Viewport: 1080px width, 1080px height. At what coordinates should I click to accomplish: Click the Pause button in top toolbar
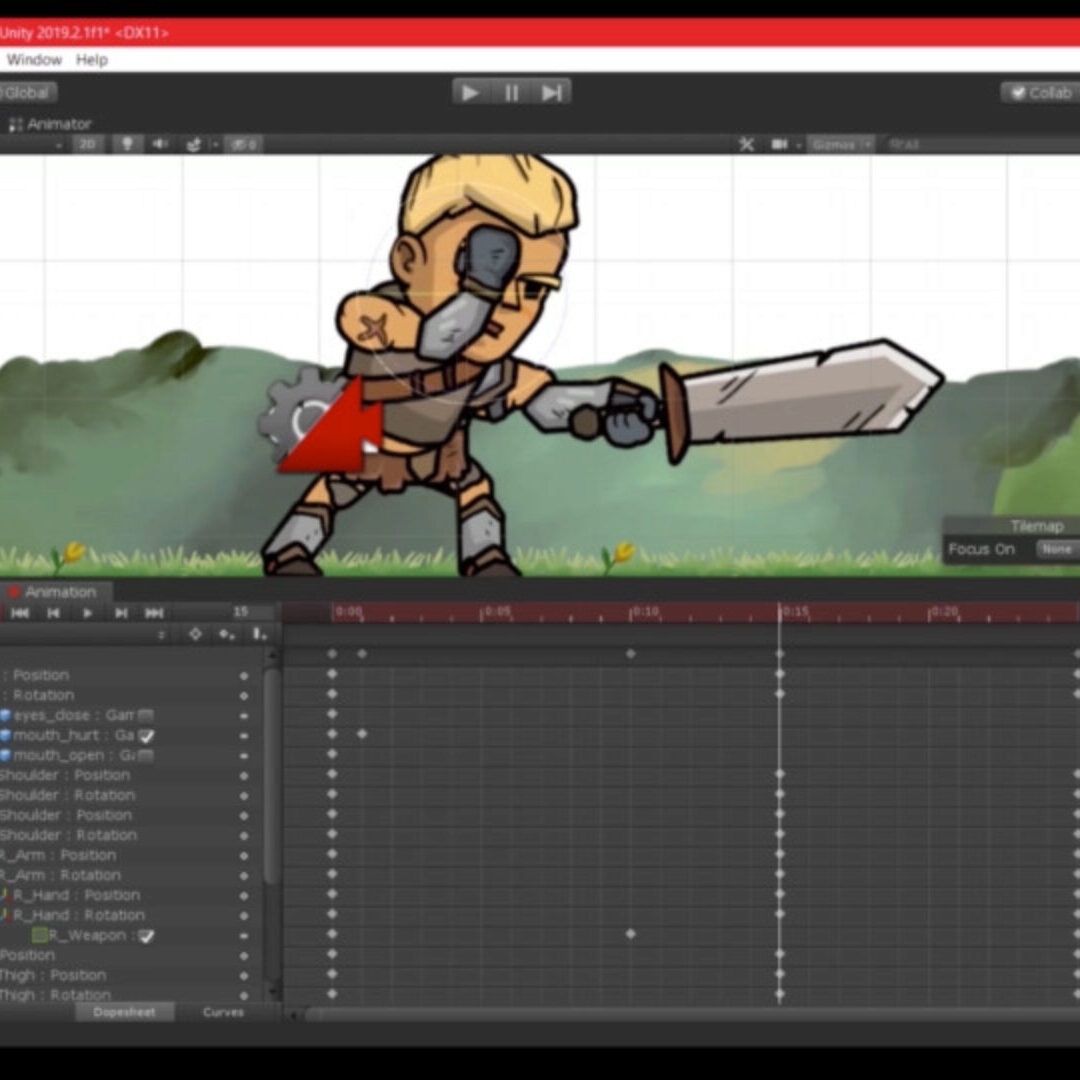(512, 93)
